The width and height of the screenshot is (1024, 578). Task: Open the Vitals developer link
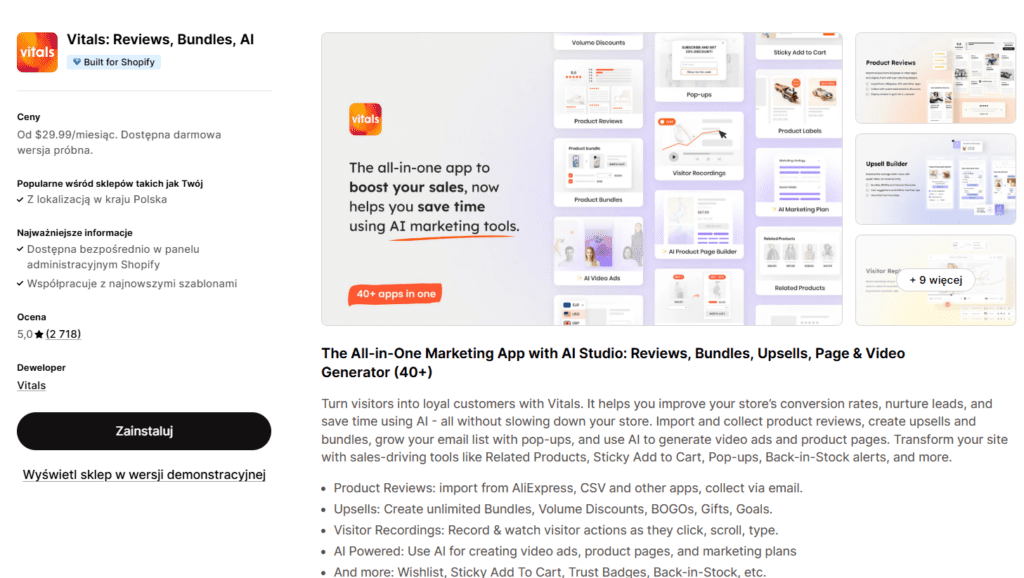31,385
